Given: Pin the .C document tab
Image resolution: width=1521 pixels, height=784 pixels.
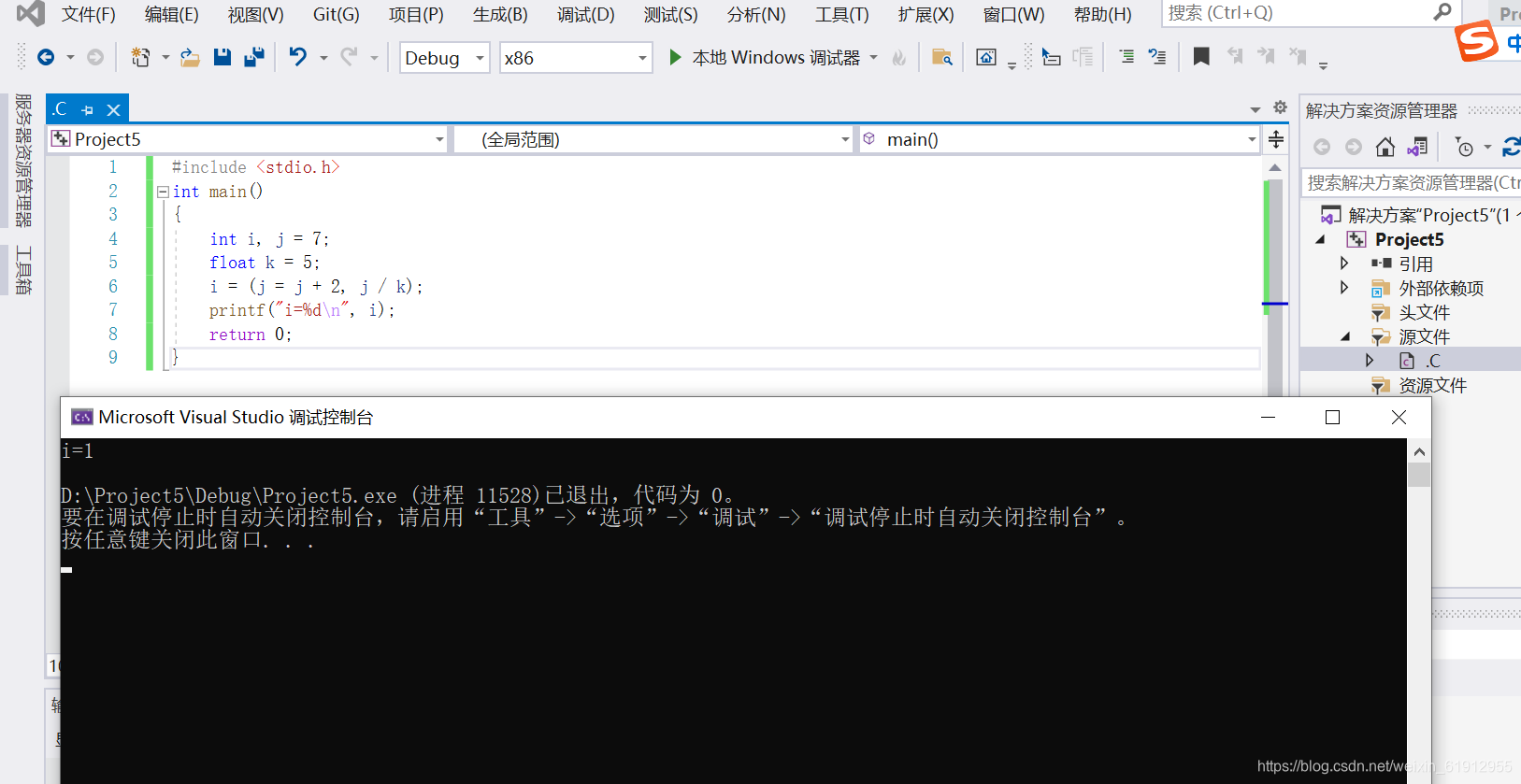Looking at the screenshot, I should point(88,110).
